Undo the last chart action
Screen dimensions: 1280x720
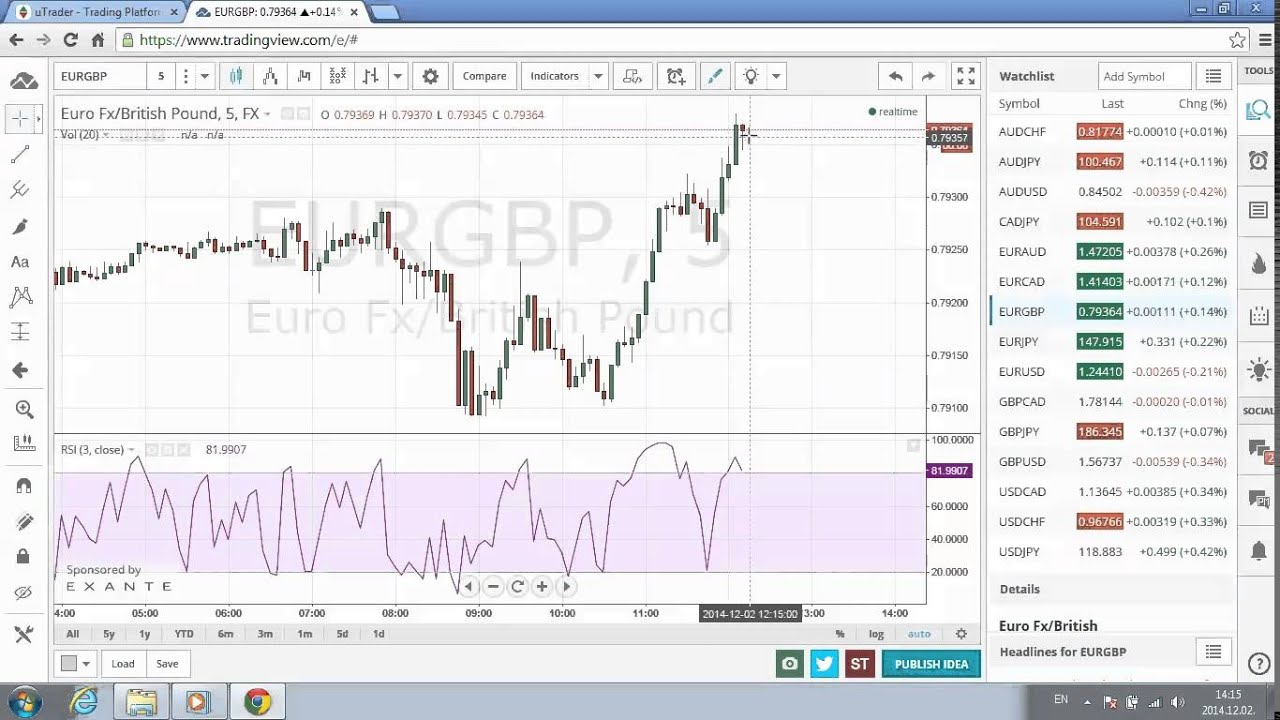(x=895, y=76)
